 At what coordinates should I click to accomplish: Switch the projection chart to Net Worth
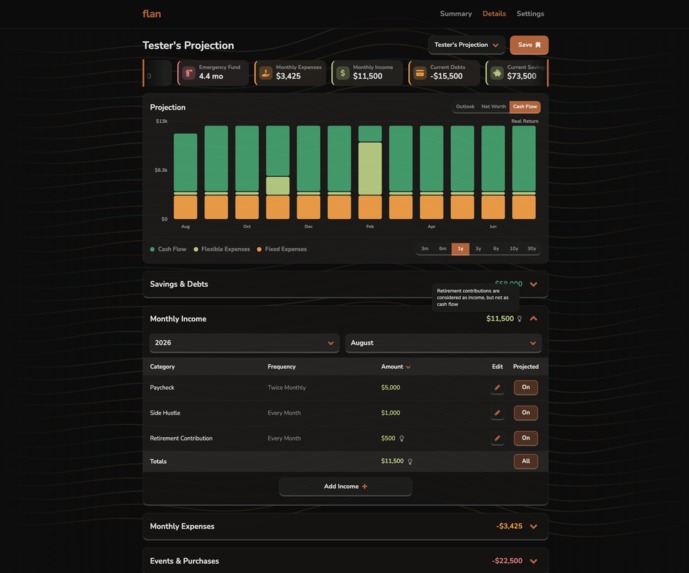(493, 106)
